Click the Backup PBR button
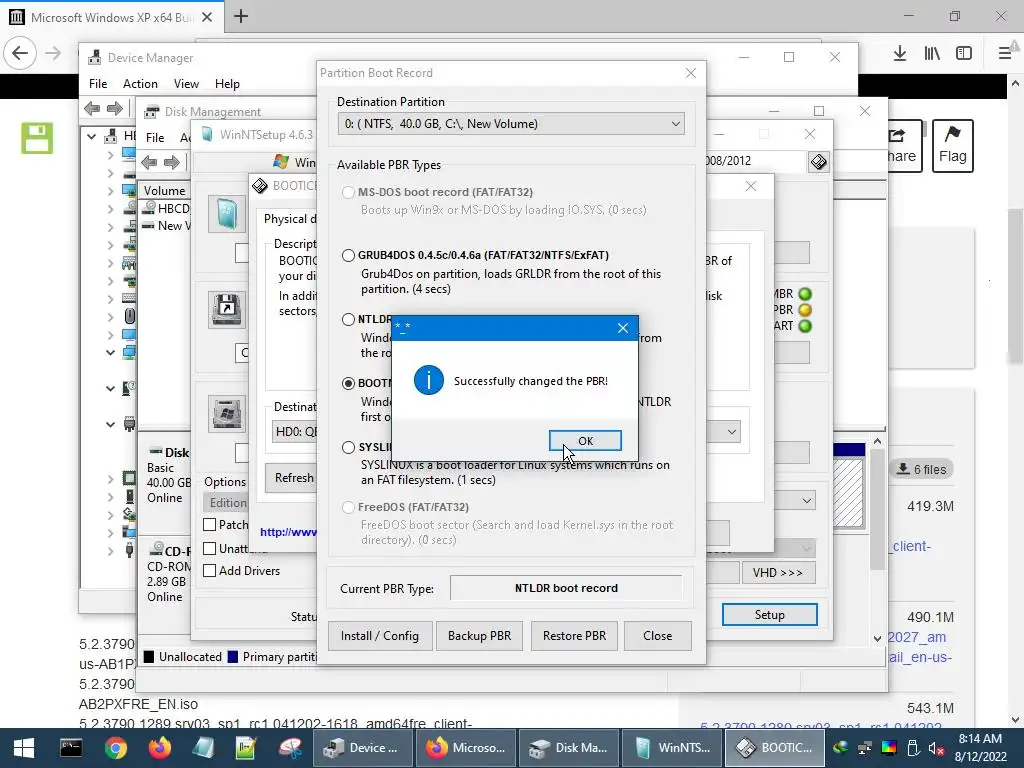The height and width of the screenshot is (768, 1024). click(x=479, y=635)
